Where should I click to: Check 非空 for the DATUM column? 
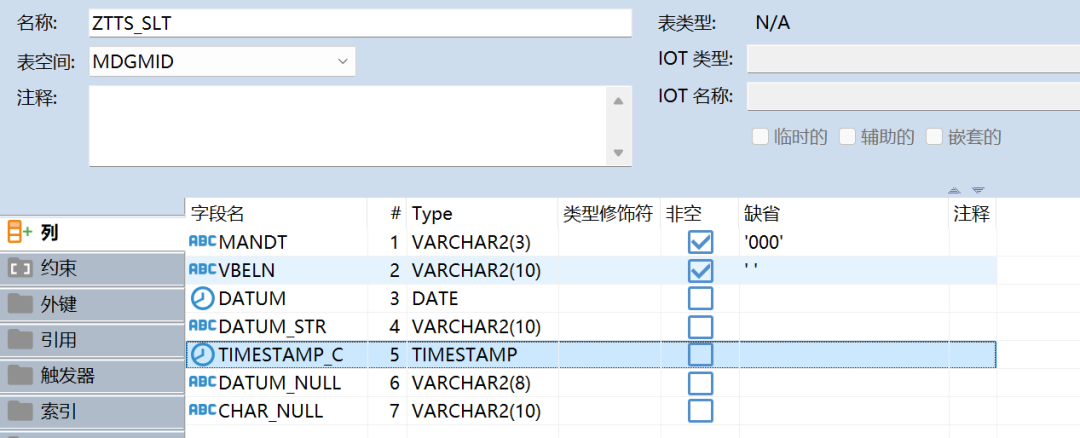point(700,298)
